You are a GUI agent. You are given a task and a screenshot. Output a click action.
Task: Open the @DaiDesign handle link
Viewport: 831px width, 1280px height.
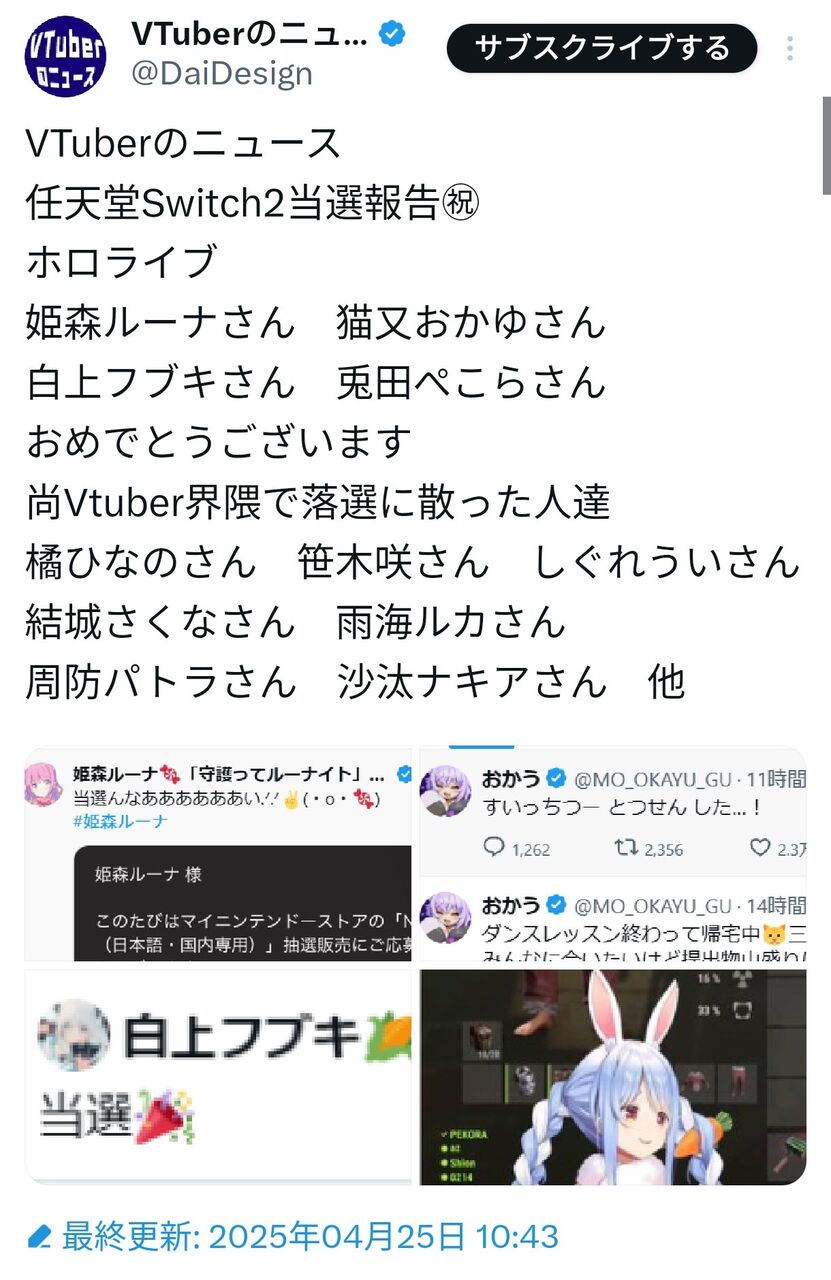(221, 73)
